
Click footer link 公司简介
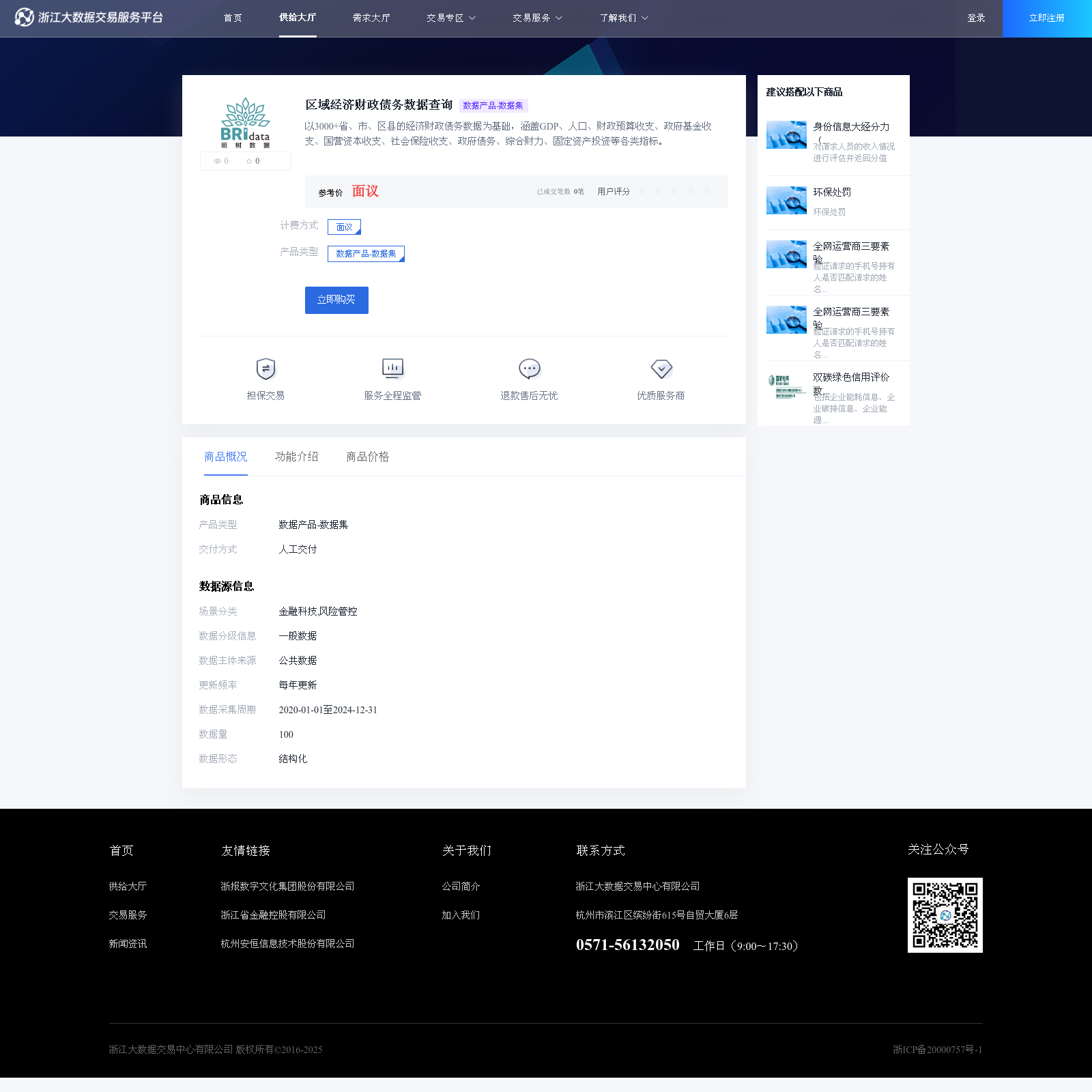click(x=461, y=887)
